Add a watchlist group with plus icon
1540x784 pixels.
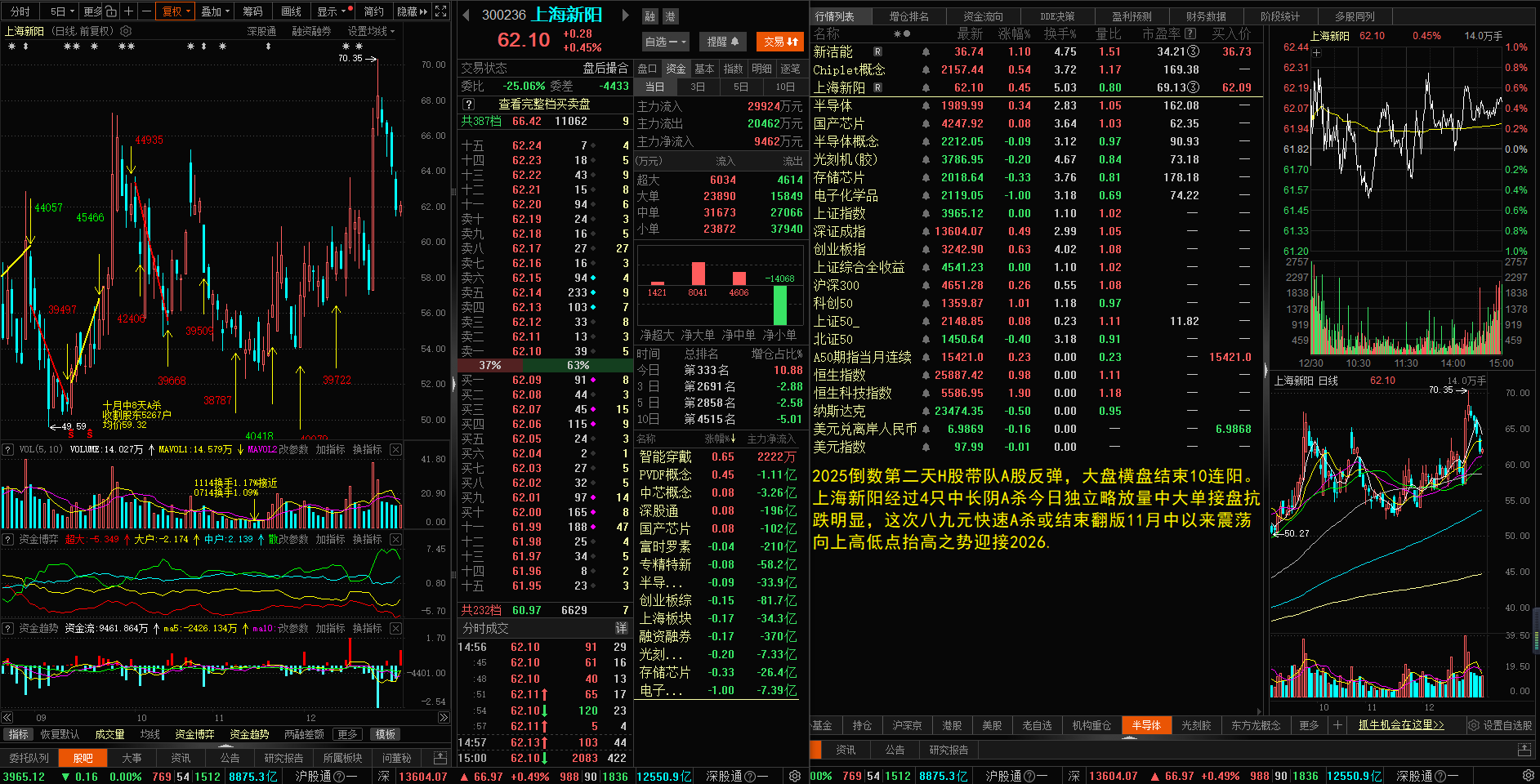[x=1337, y=725]
